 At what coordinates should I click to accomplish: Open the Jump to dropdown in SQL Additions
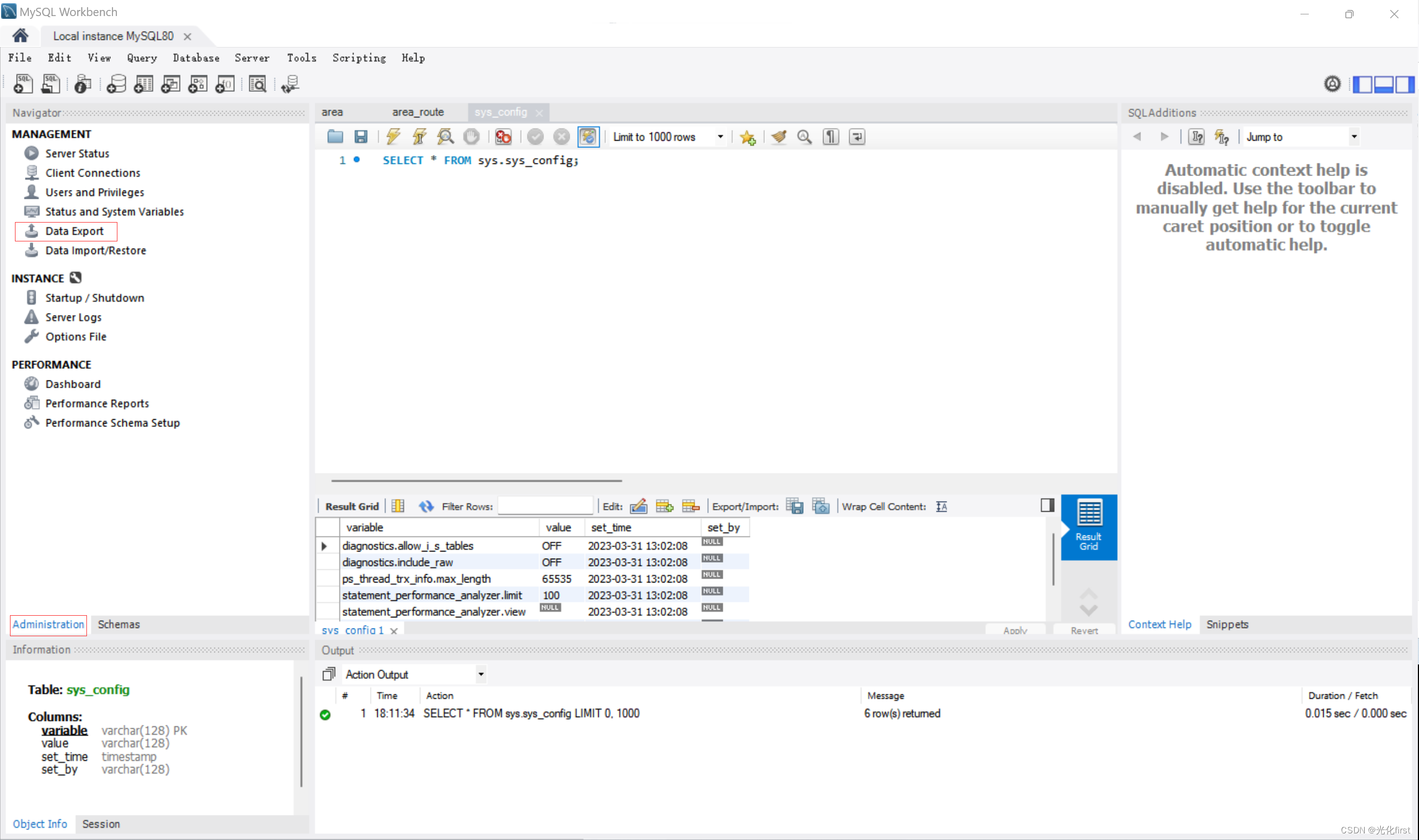tap(1353, 136)
